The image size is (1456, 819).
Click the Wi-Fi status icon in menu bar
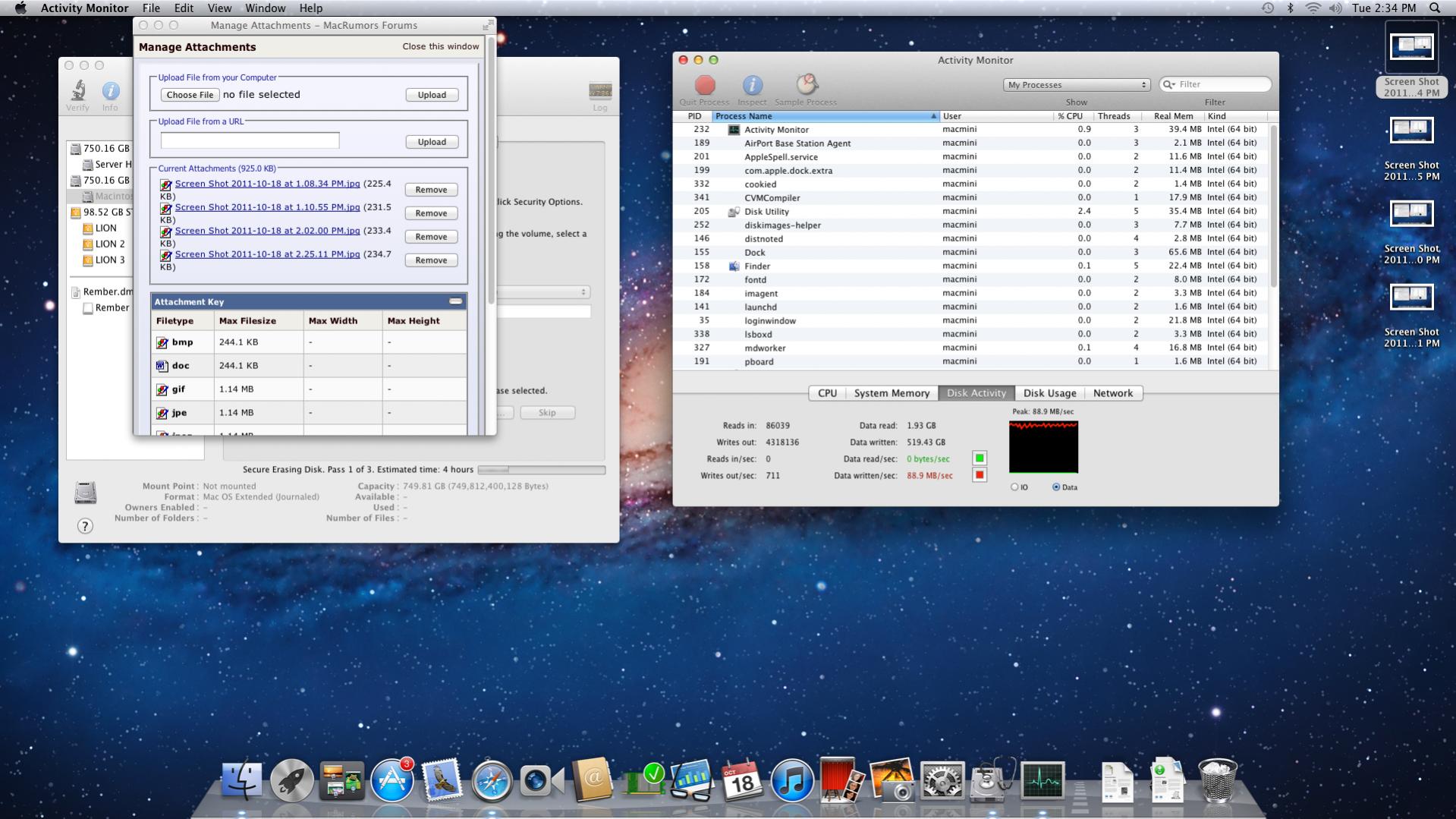[1313, 8]
